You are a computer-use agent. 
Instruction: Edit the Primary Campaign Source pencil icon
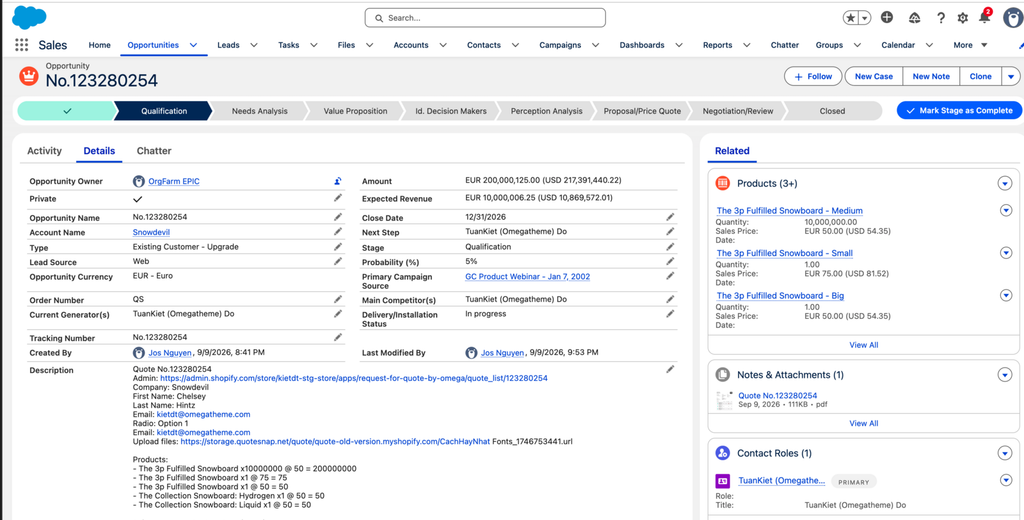(x=670, y=276)
